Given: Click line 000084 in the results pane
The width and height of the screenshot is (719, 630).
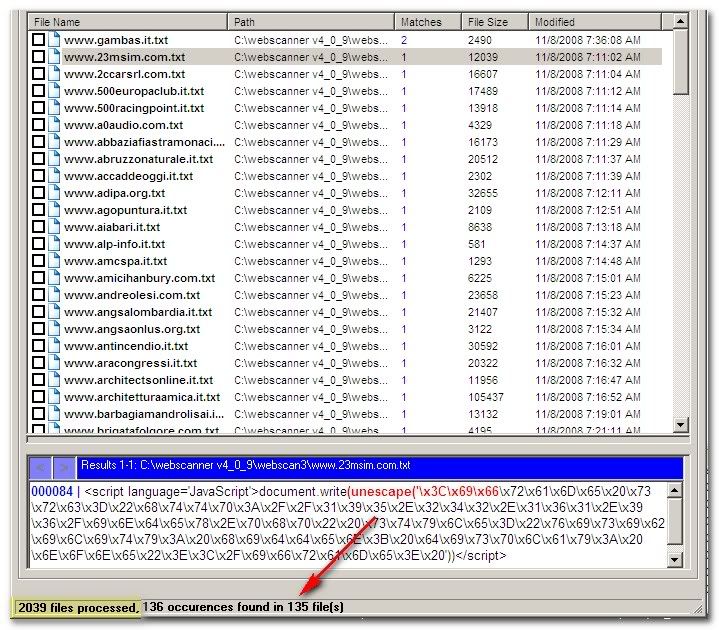Looking at the screenshot, I should click(50, 492).
